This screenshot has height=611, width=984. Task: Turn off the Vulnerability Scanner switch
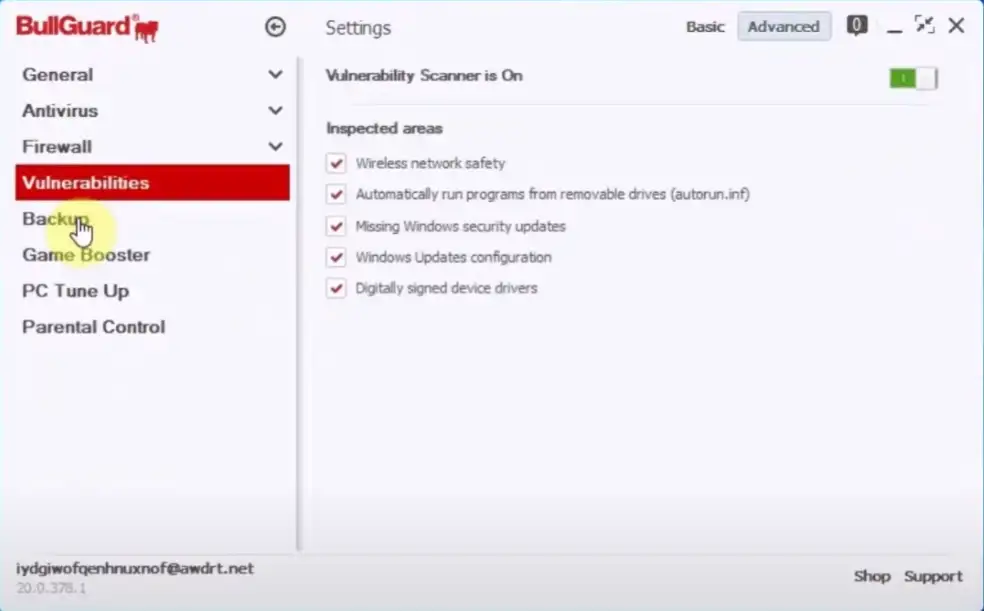point(913,78)
